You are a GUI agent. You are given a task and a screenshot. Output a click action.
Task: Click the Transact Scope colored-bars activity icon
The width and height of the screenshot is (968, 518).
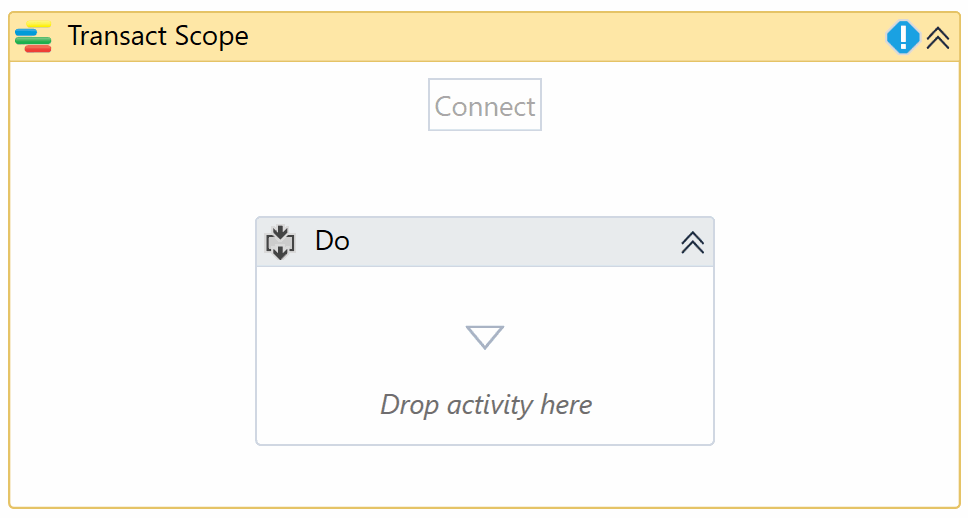pyautogui.click(x=33, y=37)
